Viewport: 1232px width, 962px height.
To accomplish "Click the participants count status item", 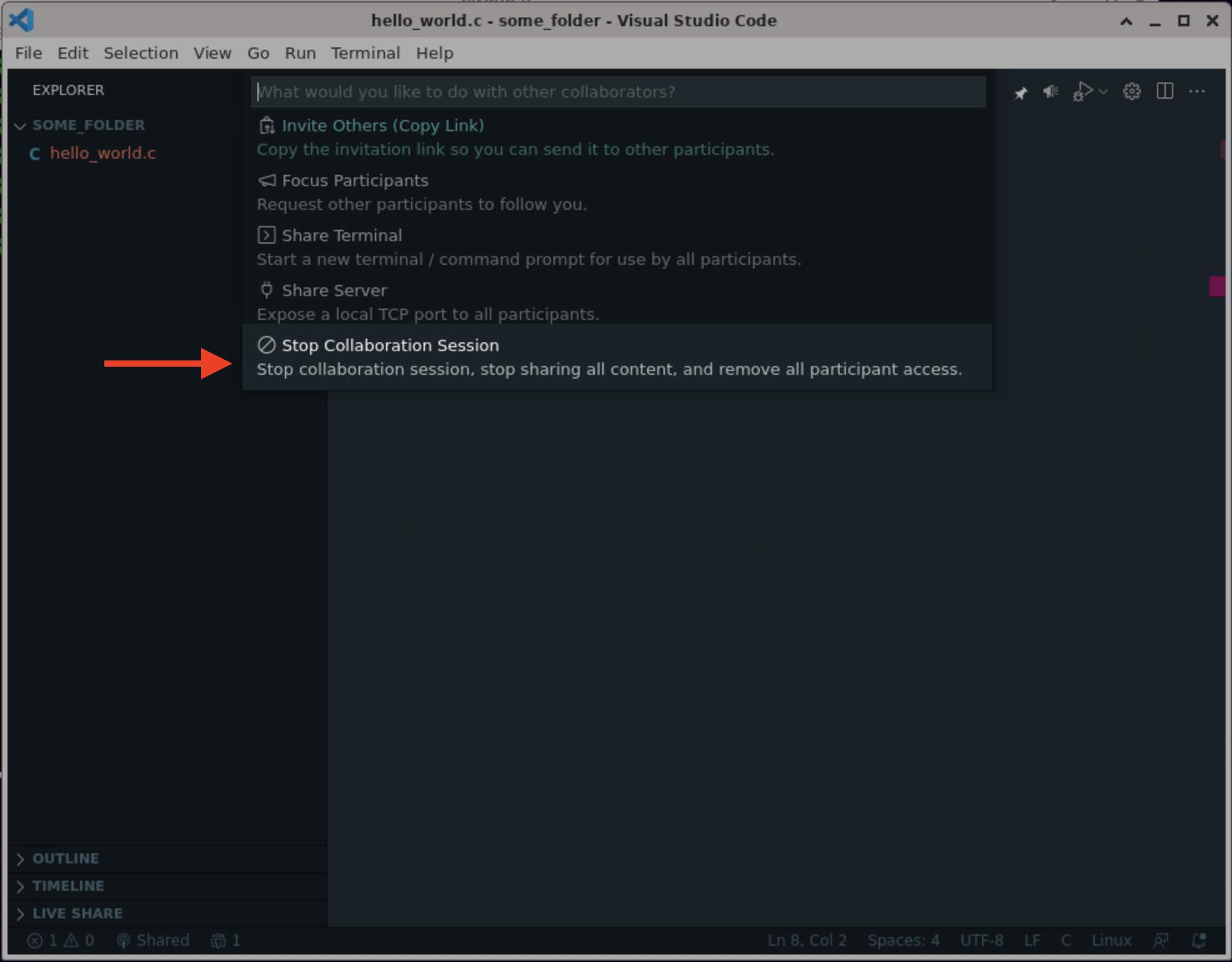I will tap(226, 940).
